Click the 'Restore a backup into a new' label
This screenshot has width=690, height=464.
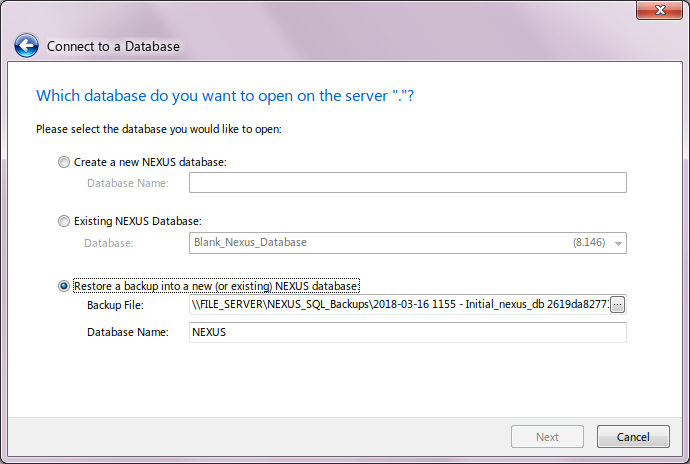click(x=216, y=286)
